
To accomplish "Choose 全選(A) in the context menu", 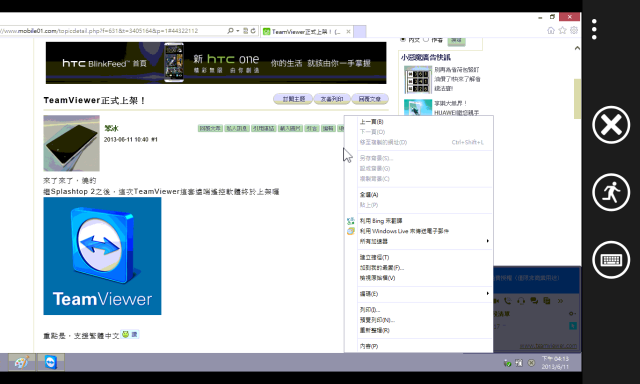I will point(419,195).
